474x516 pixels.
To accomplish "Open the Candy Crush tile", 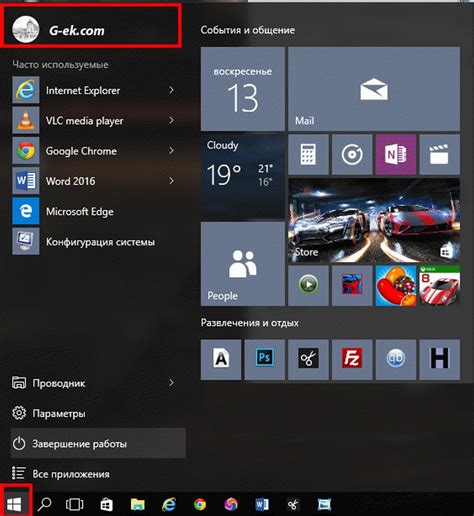I will click(x=396, y=286).
